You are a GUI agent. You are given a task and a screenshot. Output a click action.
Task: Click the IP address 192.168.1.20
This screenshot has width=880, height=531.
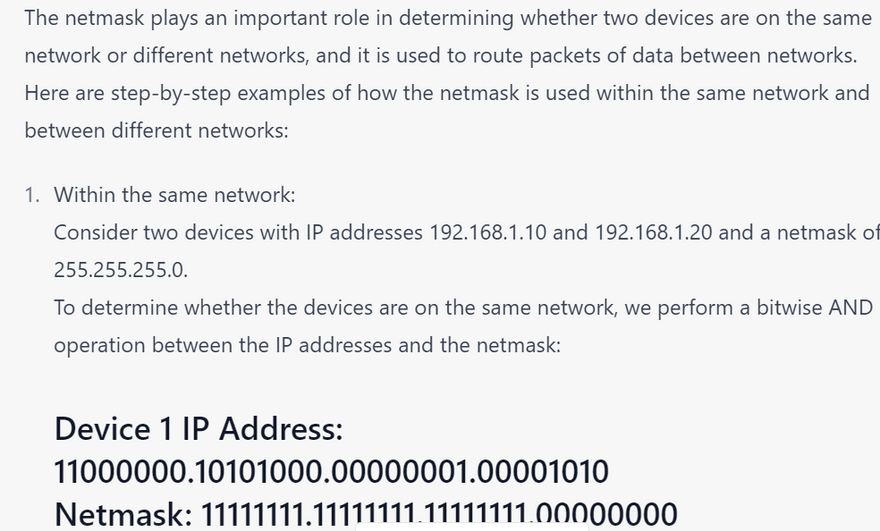653,233
